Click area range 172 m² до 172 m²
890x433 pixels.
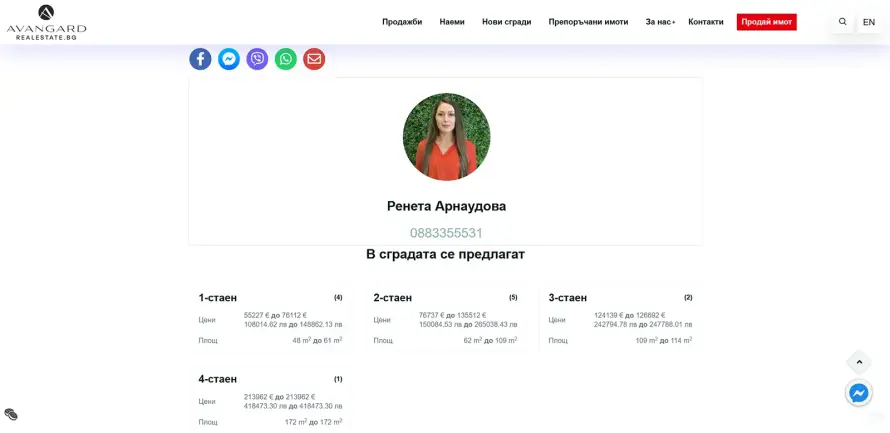click(x=313, y=422)
